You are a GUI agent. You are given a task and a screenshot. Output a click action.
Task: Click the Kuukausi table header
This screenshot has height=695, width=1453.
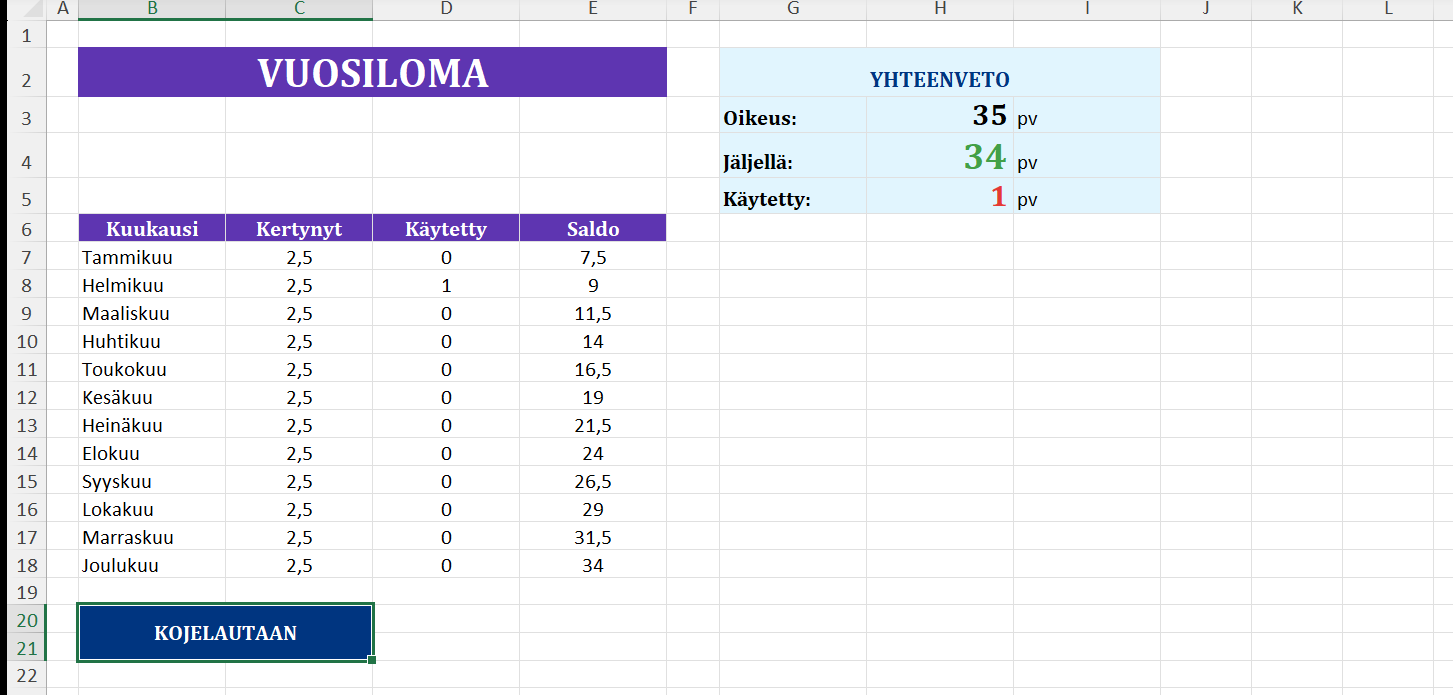click(x=152, y=229)
